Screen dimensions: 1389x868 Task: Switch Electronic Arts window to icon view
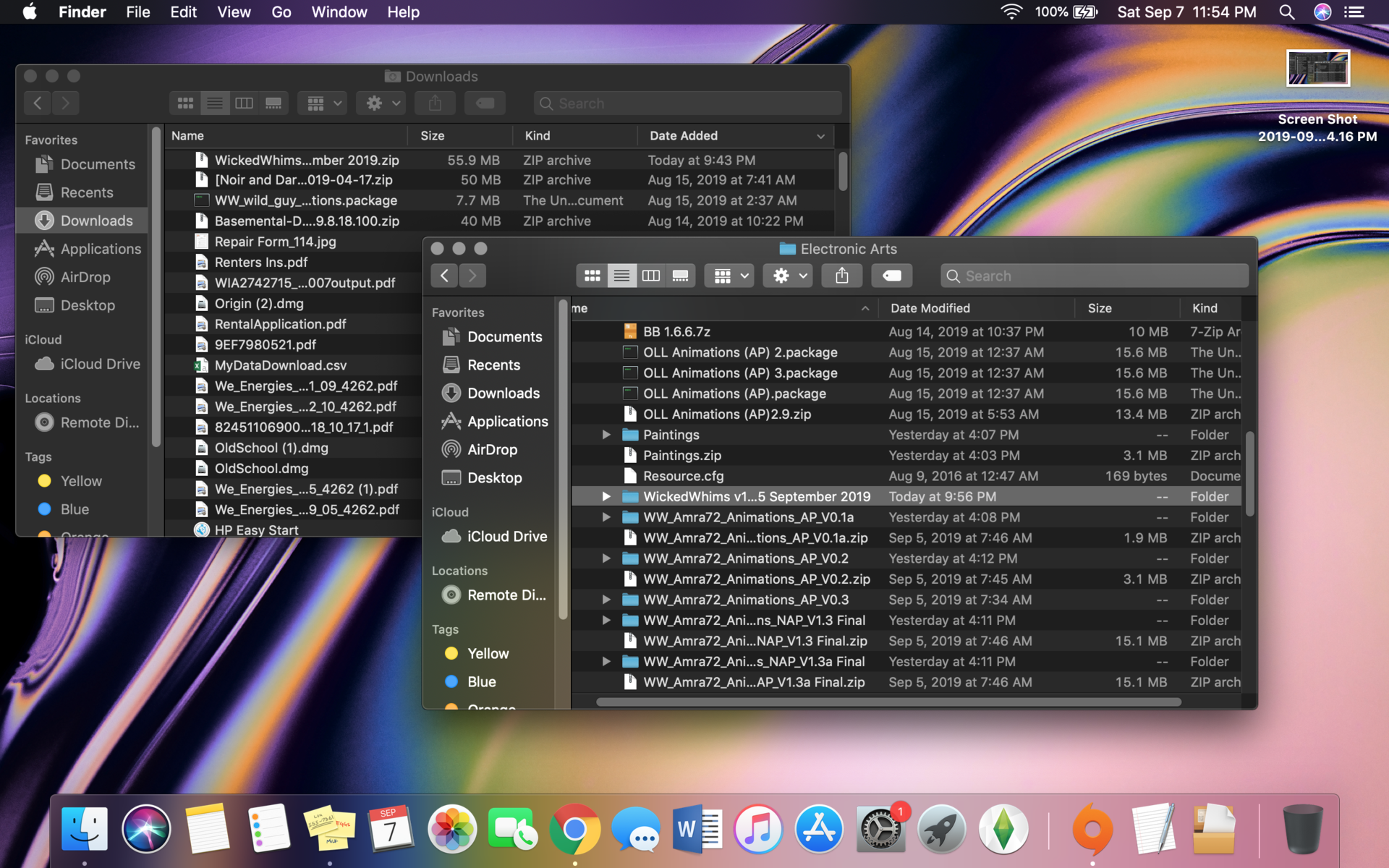pyautogui.click(x=592, y=276)
